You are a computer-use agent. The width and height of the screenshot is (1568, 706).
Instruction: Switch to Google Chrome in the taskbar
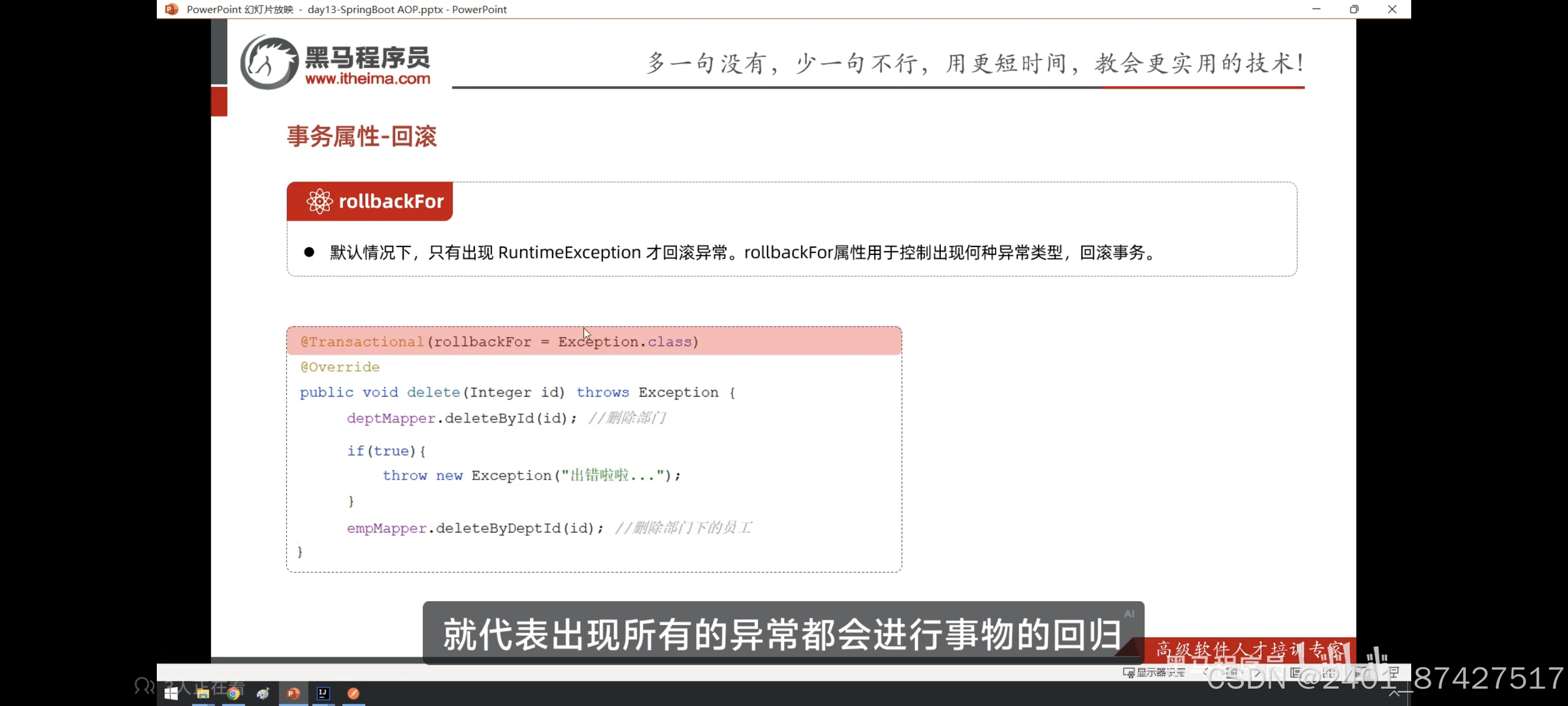233,693
